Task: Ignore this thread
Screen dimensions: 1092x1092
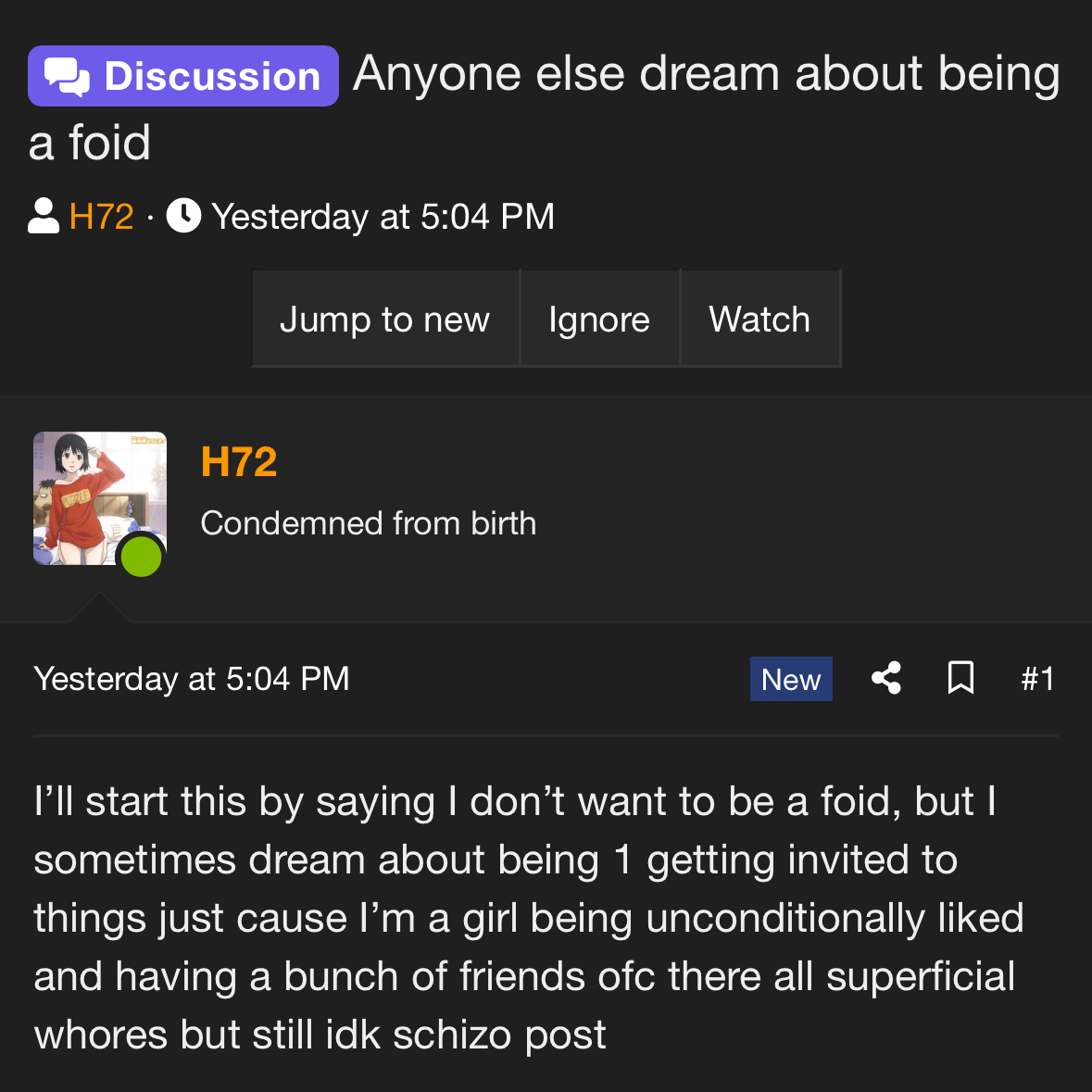Action: (599, 319)
